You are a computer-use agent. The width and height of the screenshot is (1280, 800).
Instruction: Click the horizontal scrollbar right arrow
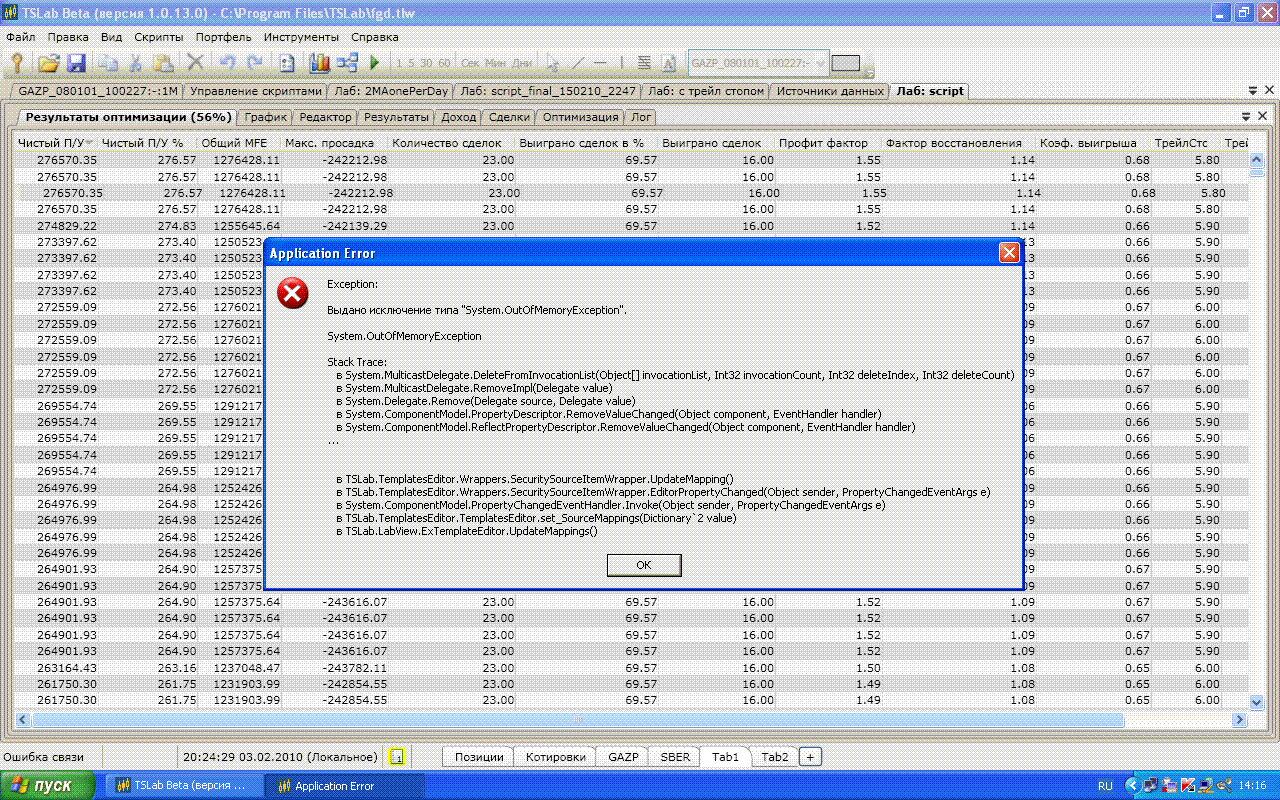[x=1240, y=719]
